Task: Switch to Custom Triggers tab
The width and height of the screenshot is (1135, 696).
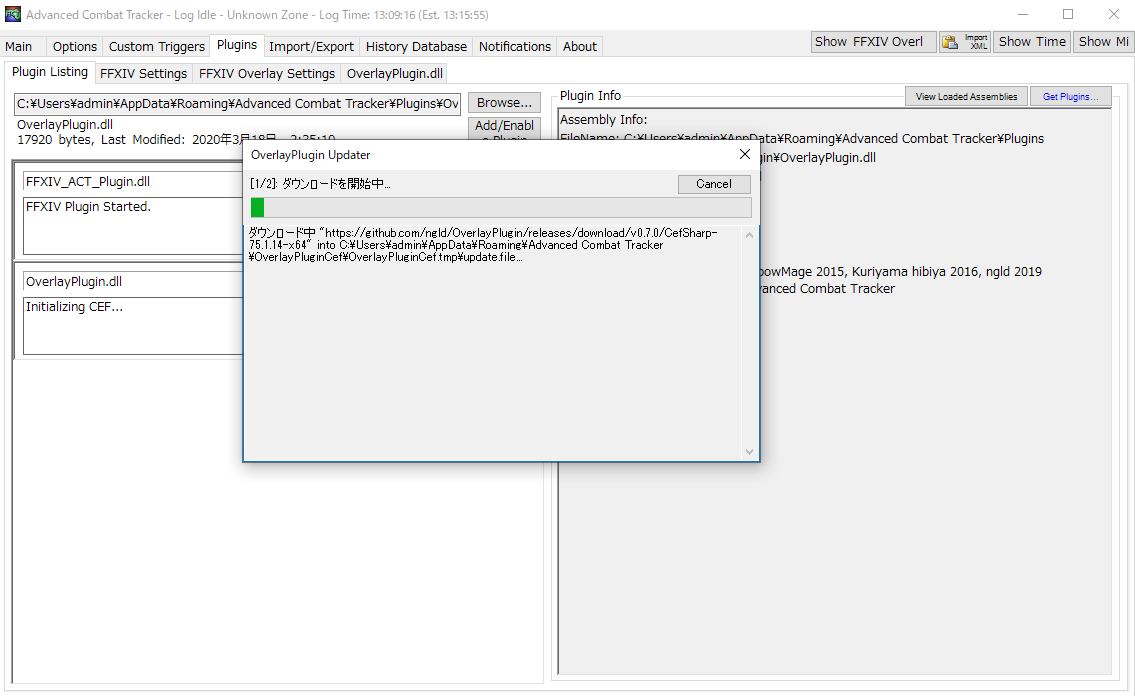Action: click(156, 46)
